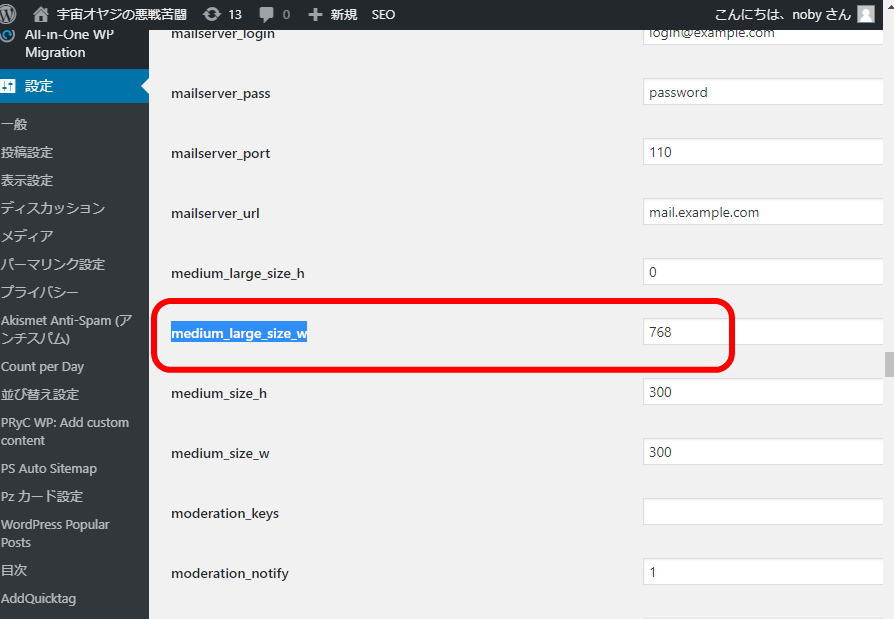
Task: Click the user avatar thumbnail
Action: click(x=865, y=14)
